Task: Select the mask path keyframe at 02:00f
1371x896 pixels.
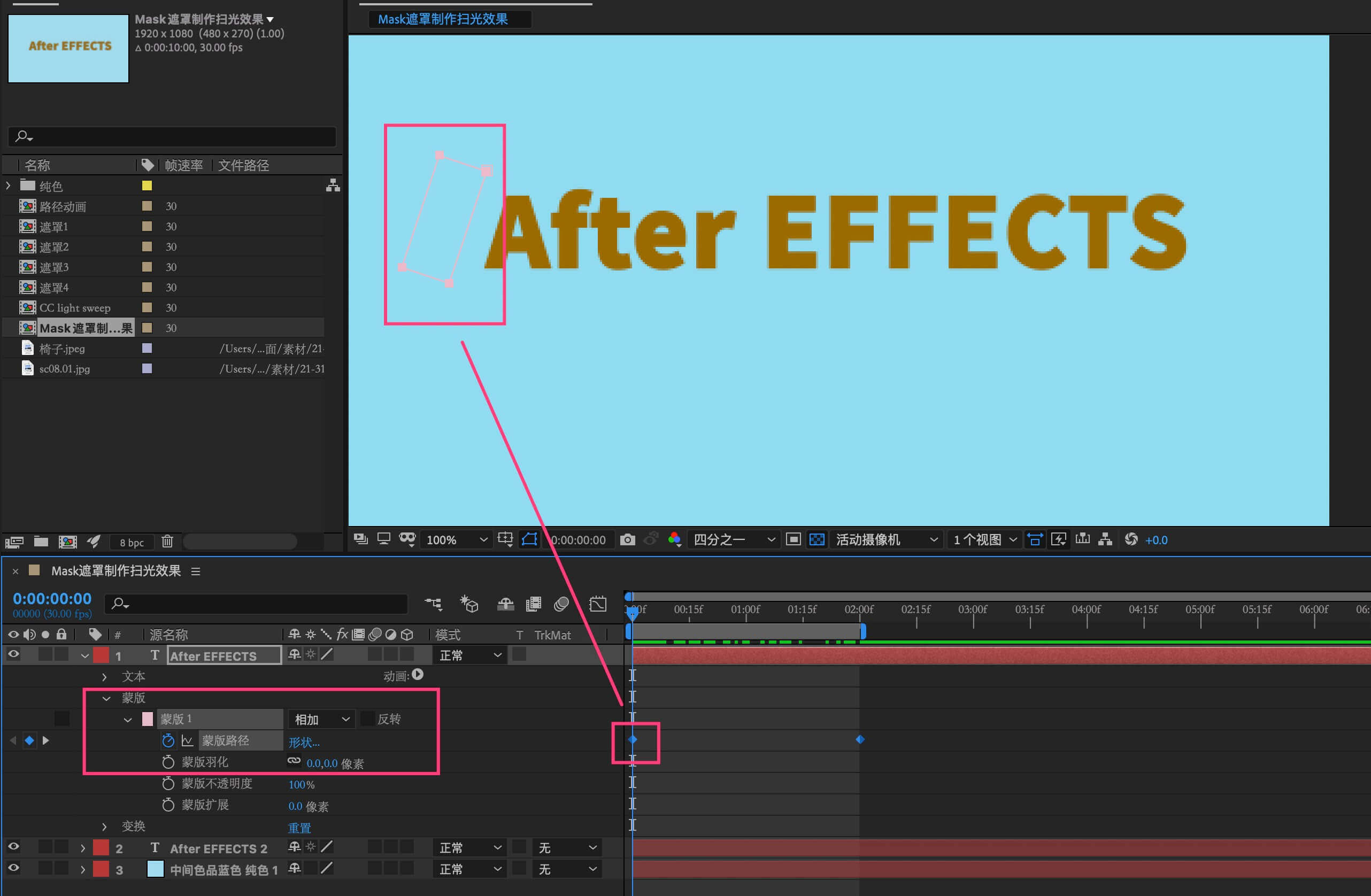Action: coord(859,739)
